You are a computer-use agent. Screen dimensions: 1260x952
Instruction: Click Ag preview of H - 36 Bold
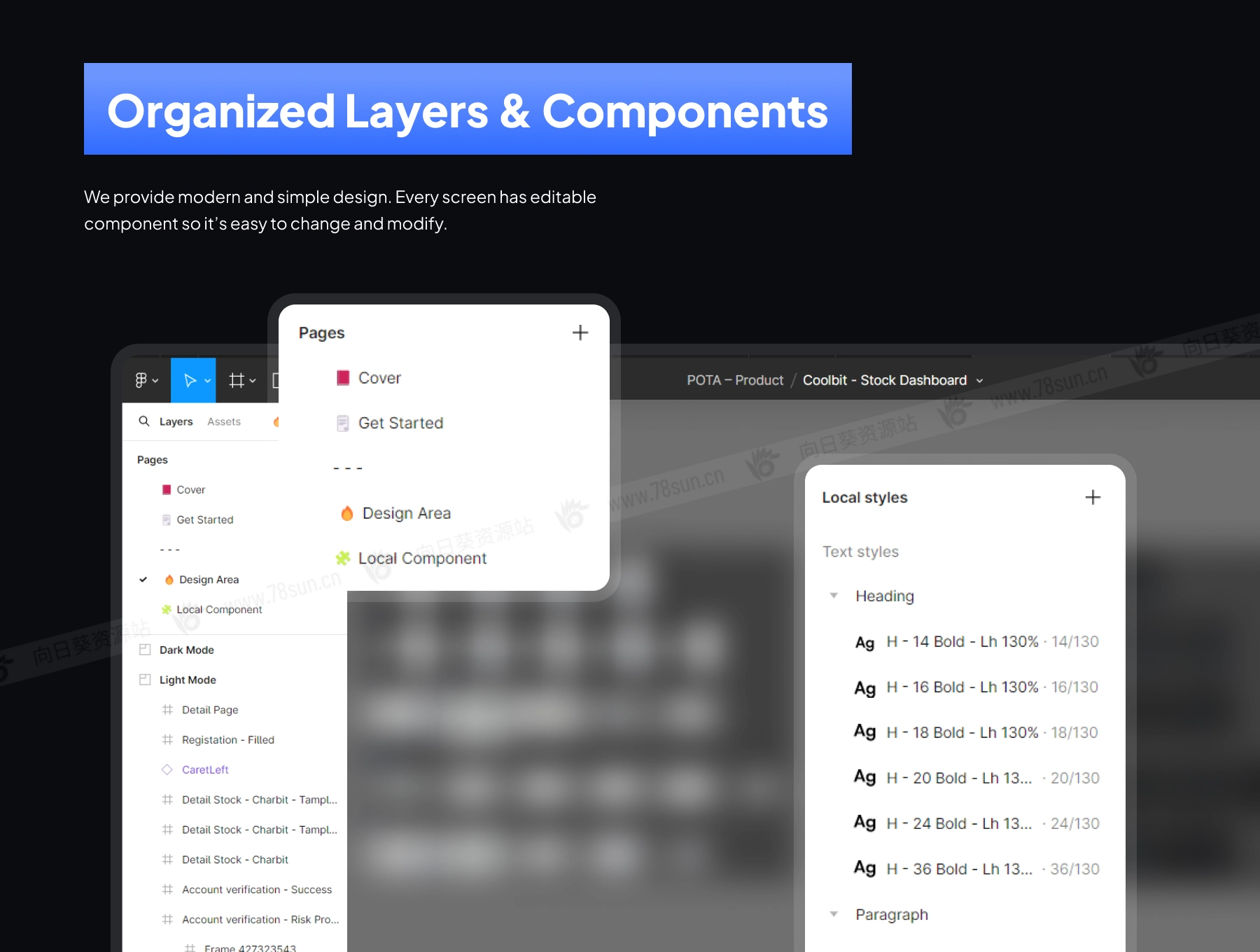pos(865,869)
